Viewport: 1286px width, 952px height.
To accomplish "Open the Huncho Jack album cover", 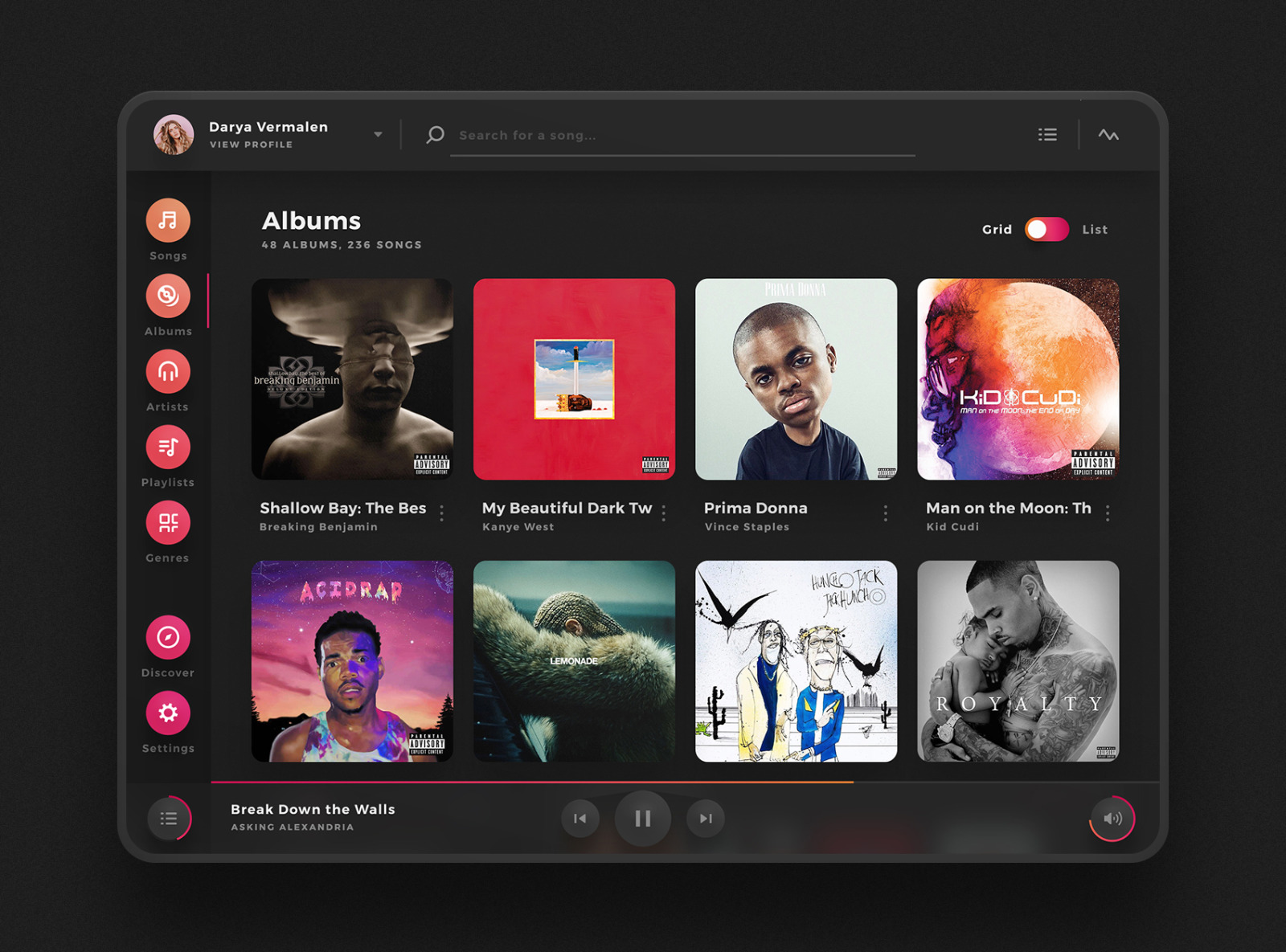I will (x=796, y=661).
